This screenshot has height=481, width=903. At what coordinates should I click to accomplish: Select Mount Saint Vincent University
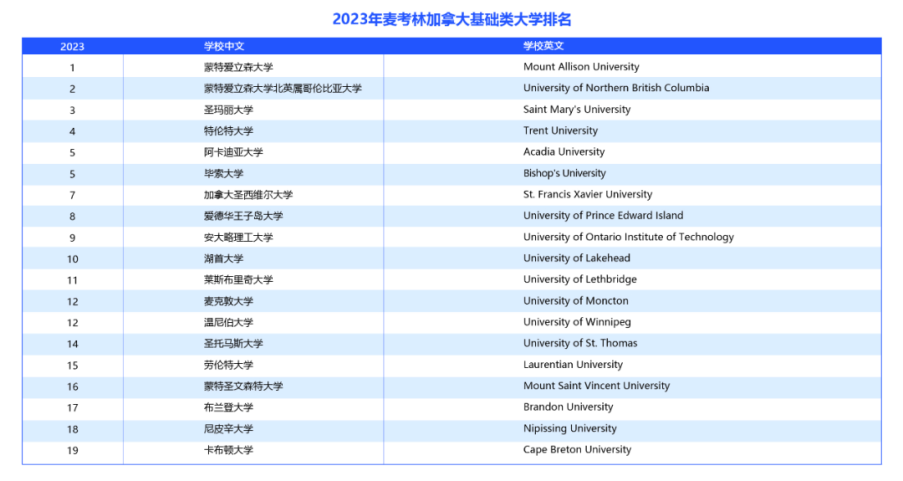click(596, 386)
